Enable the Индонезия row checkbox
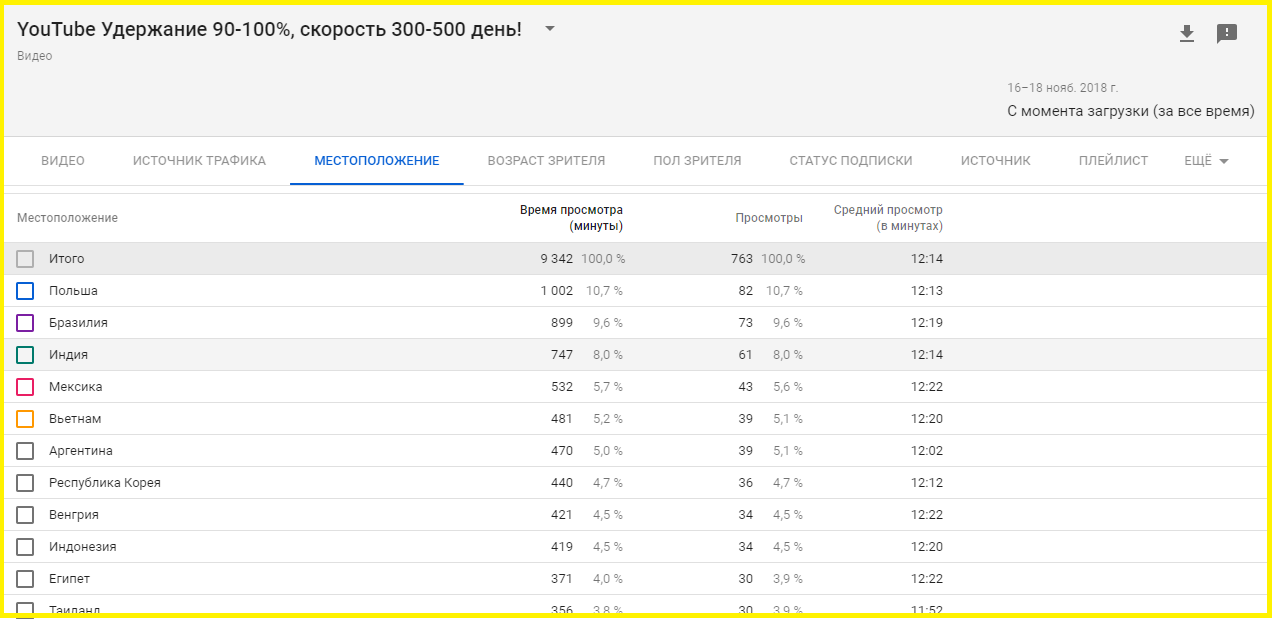Viewport: 1272px width, 619px height. coord(25,547)
